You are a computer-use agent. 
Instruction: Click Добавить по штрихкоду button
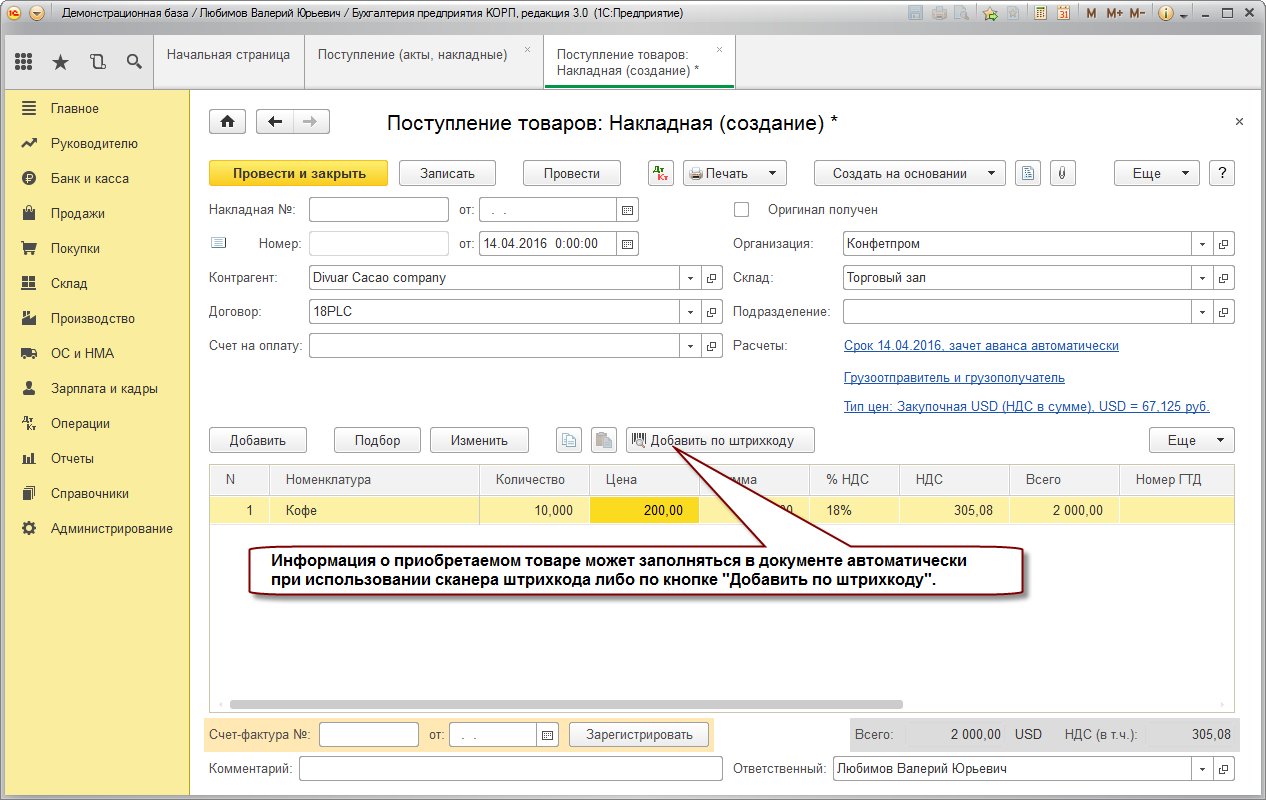[721, 440]
